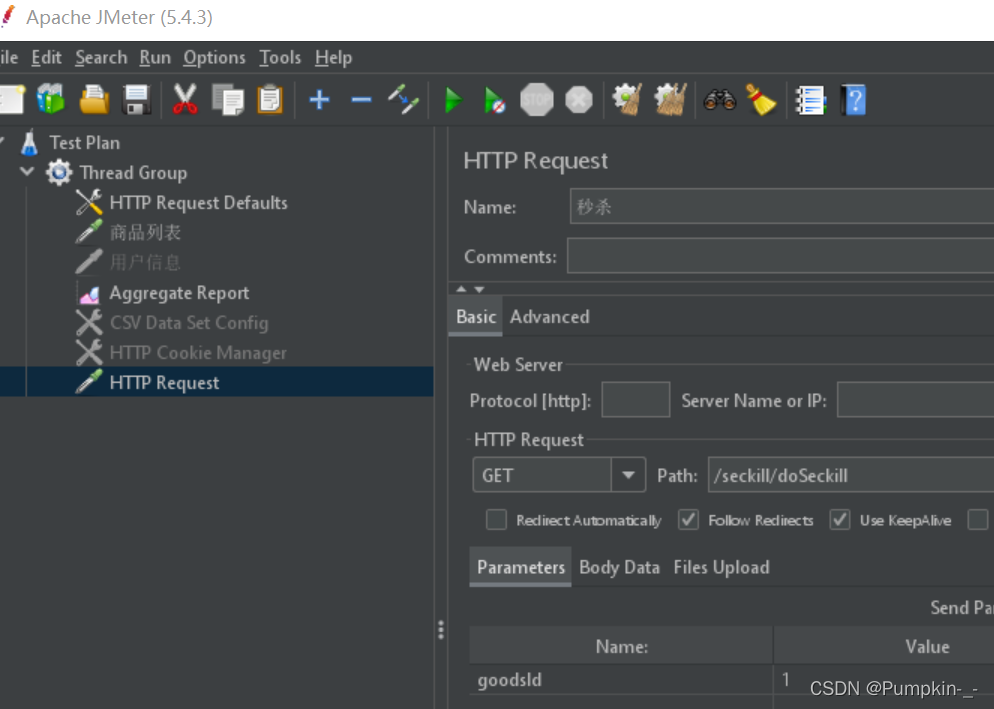Start the test with the green play icon

coord(453,100)
